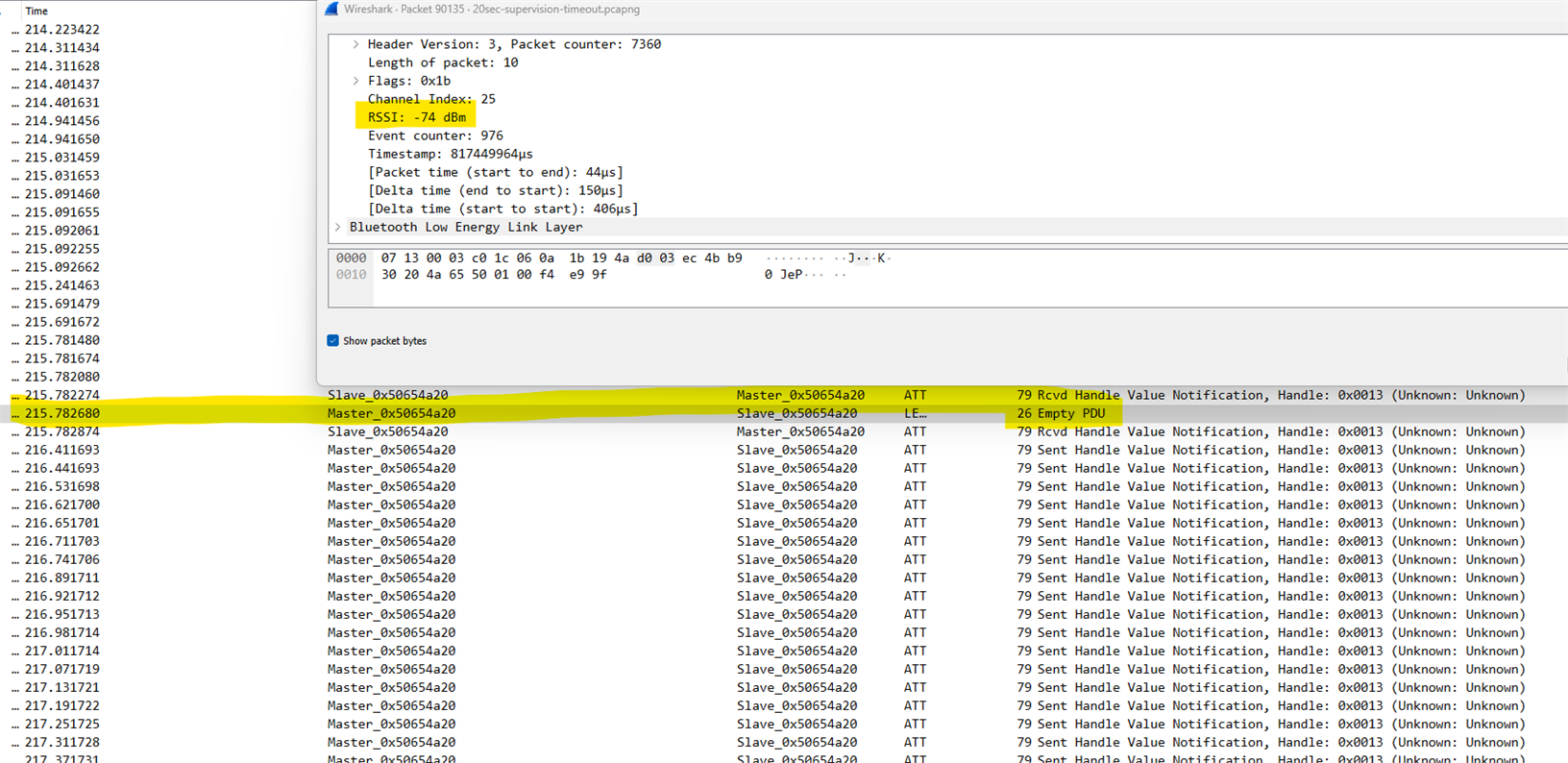Image resolution: width=1568 pixels, height=763 pixels.
Task: Click time entry 215.781480 in packet list
Action: tap(62, 340)
